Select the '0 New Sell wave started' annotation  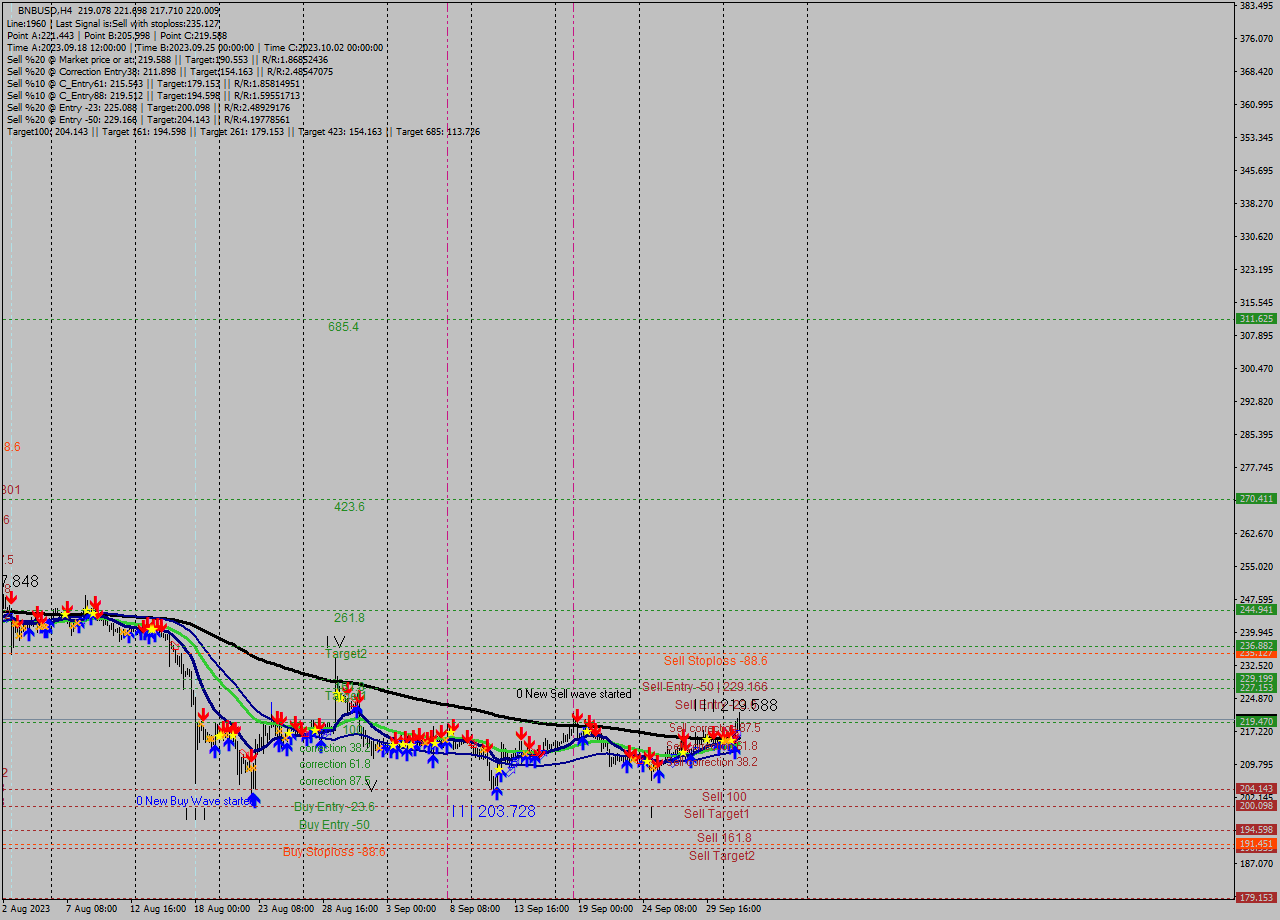574,693
